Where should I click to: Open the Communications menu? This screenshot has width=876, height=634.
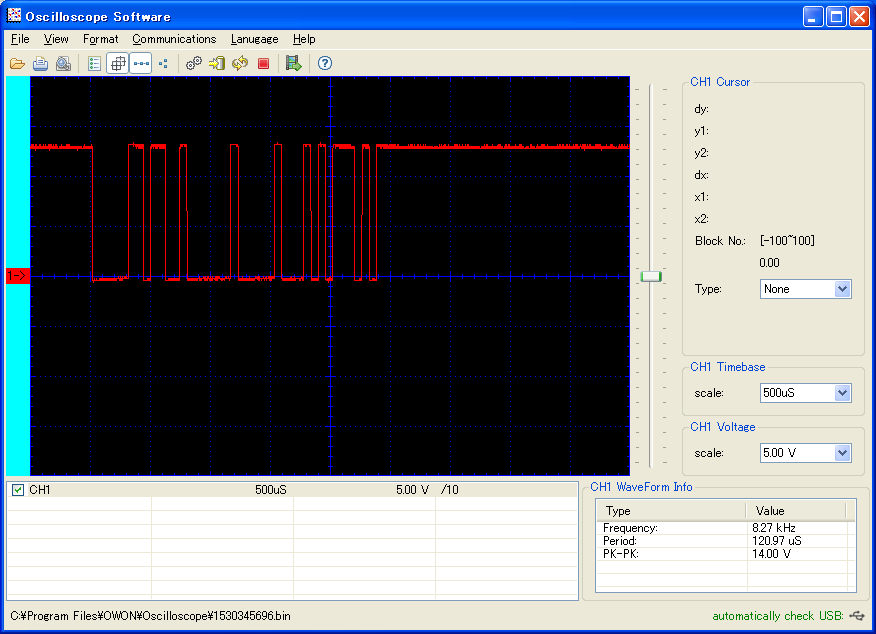(174, 39)
